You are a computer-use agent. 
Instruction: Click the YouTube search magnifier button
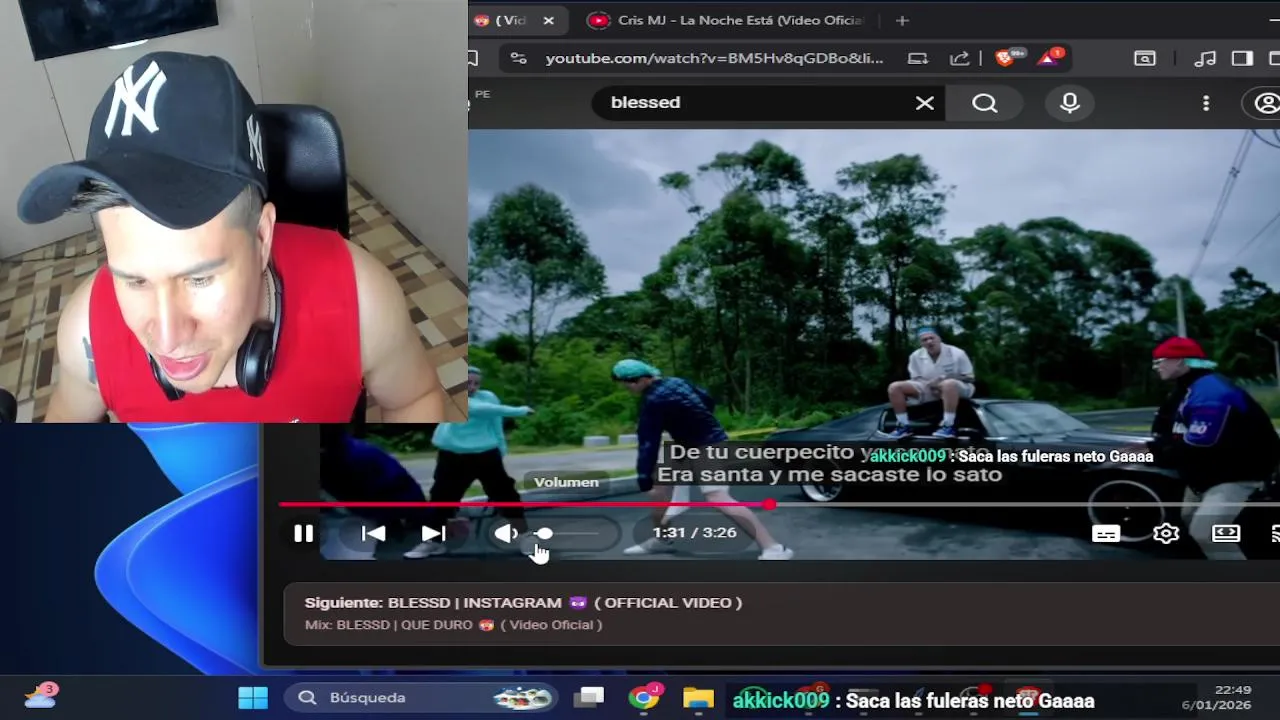point(985,103)
